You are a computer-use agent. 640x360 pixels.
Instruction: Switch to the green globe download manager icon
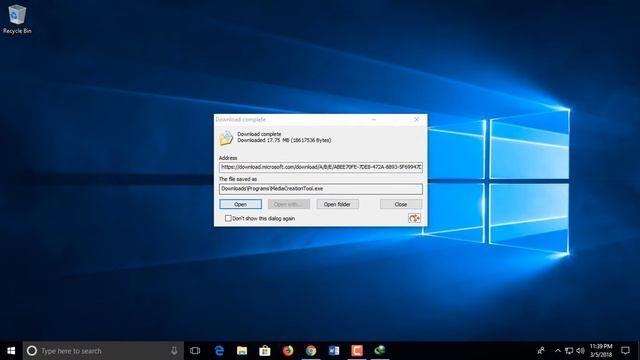[380, 351]
